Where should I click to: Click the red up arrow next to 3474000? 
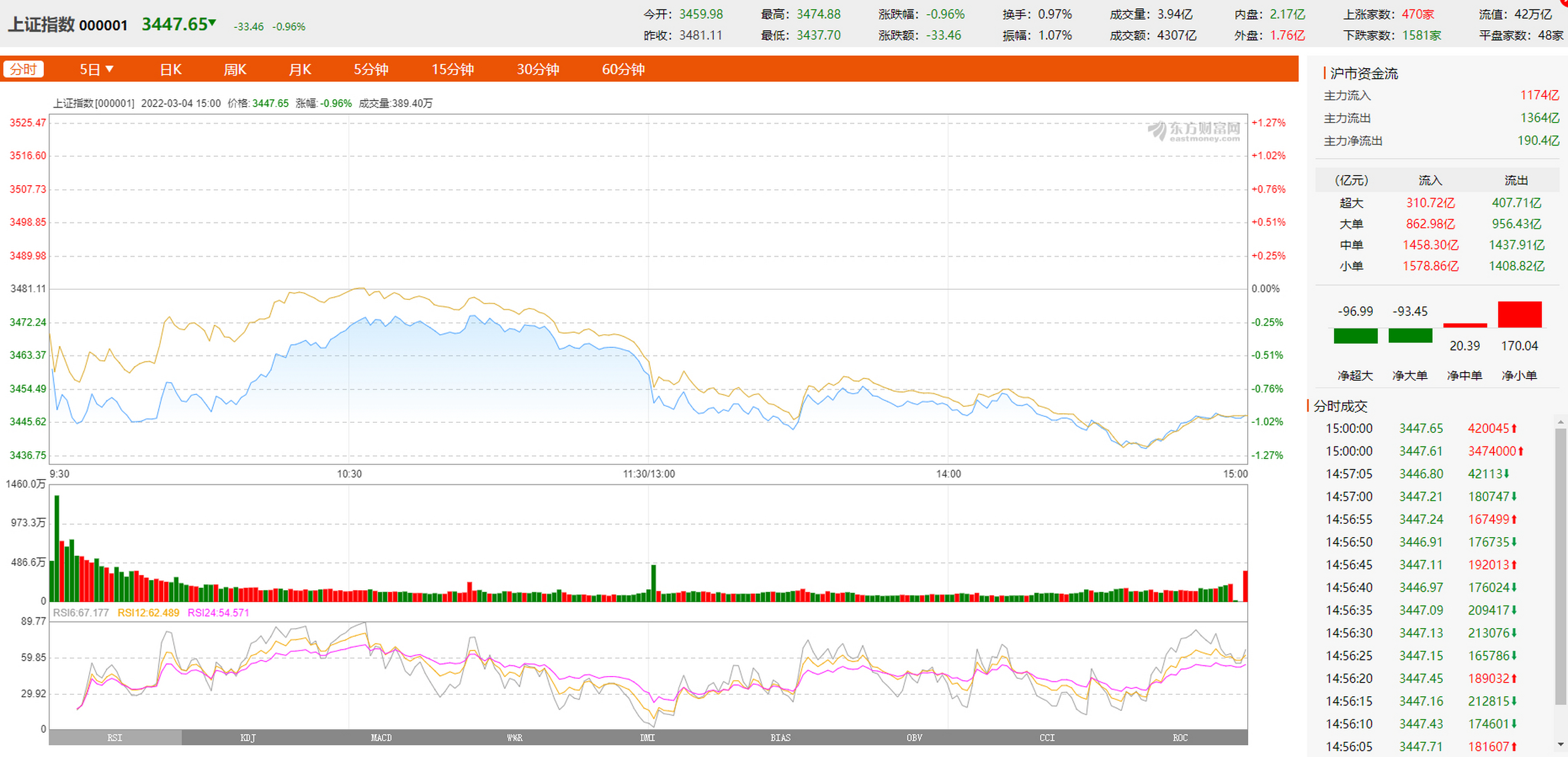tap(1521, 451)
